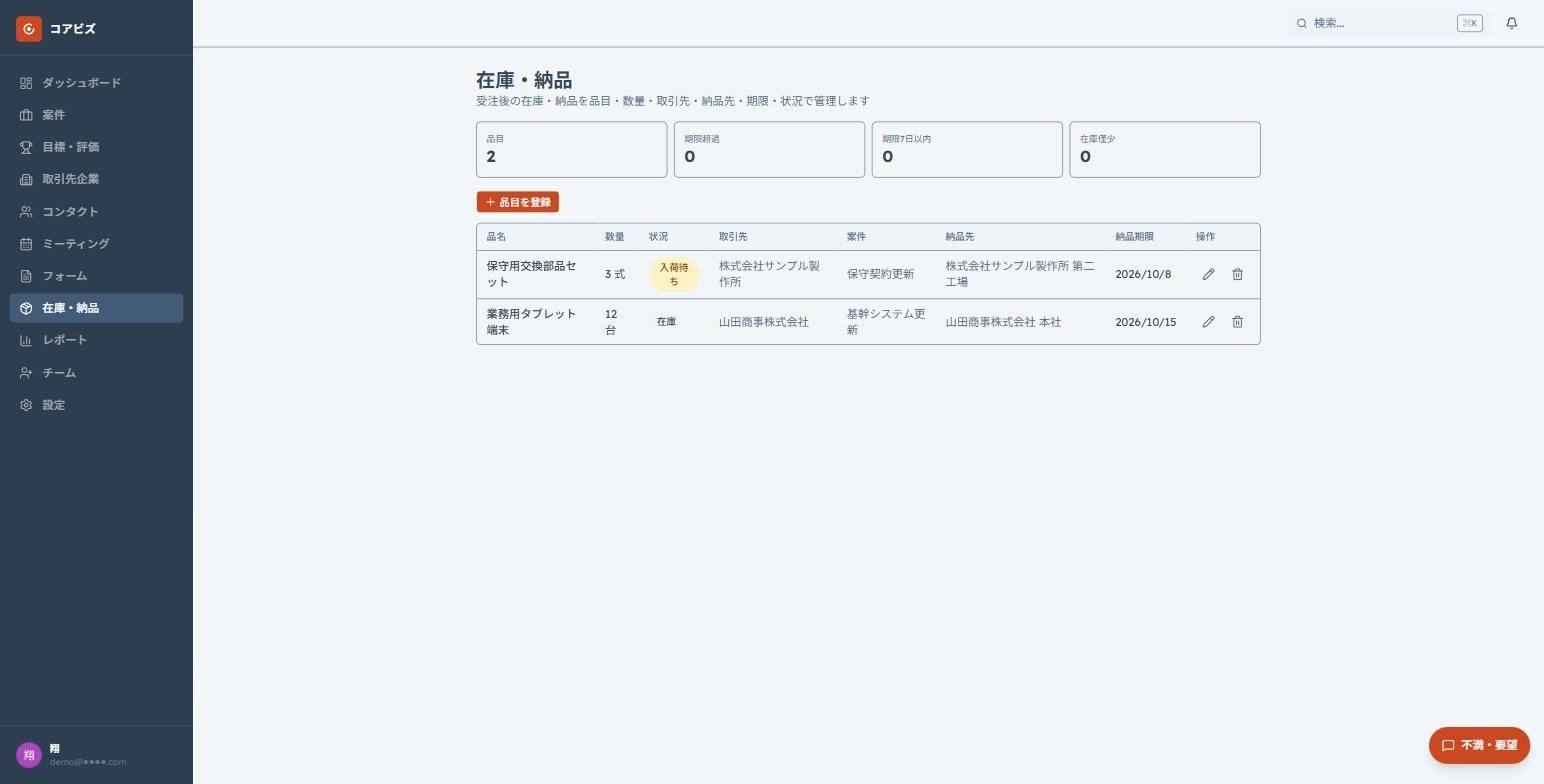This screenshot has height=784, width=1544.
Task: Open フォーム section
Action: pyautogui.click(x=96, y=276)
